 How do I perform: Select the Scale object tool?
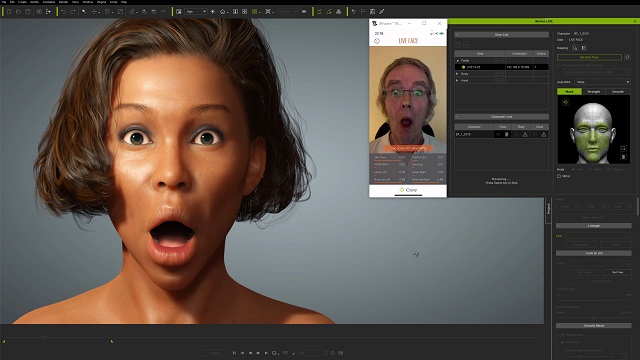tap(120, 11)
